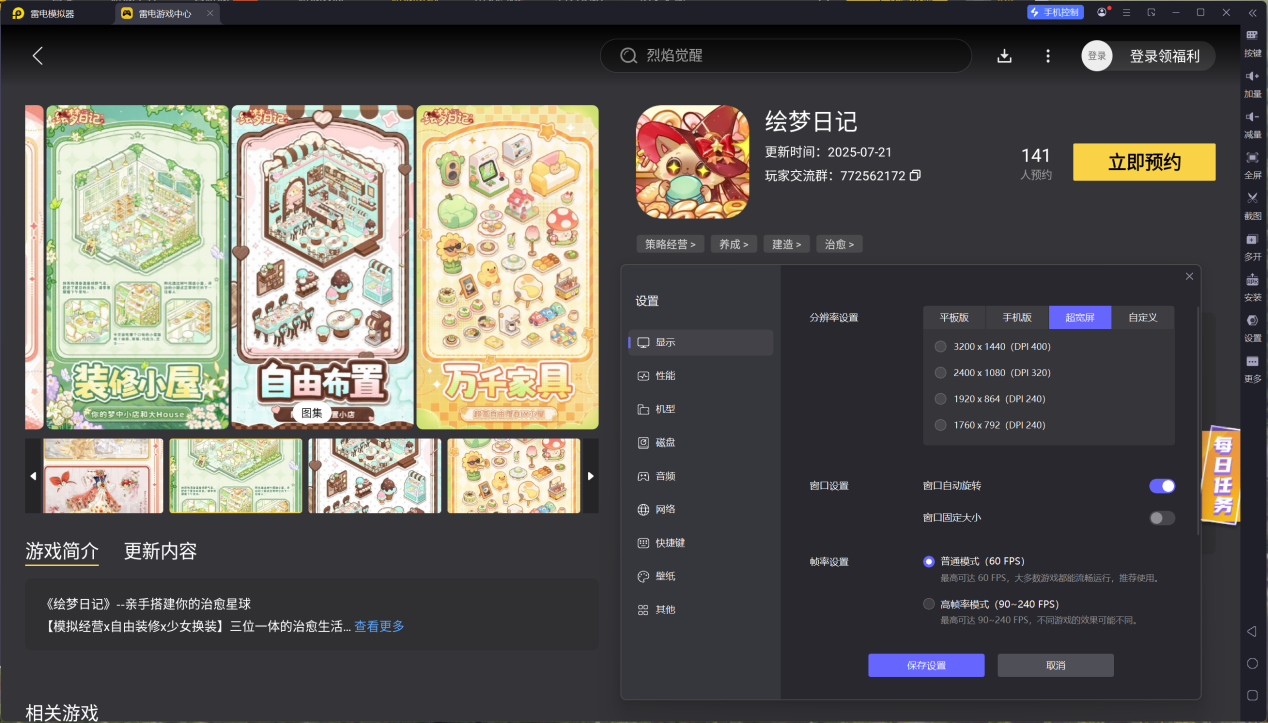Image resolution: width=1268 pixels, height=723 pixels.
Task: Copy the player group number 772562172
Action: pyautogui.click(x=915, y=176)
